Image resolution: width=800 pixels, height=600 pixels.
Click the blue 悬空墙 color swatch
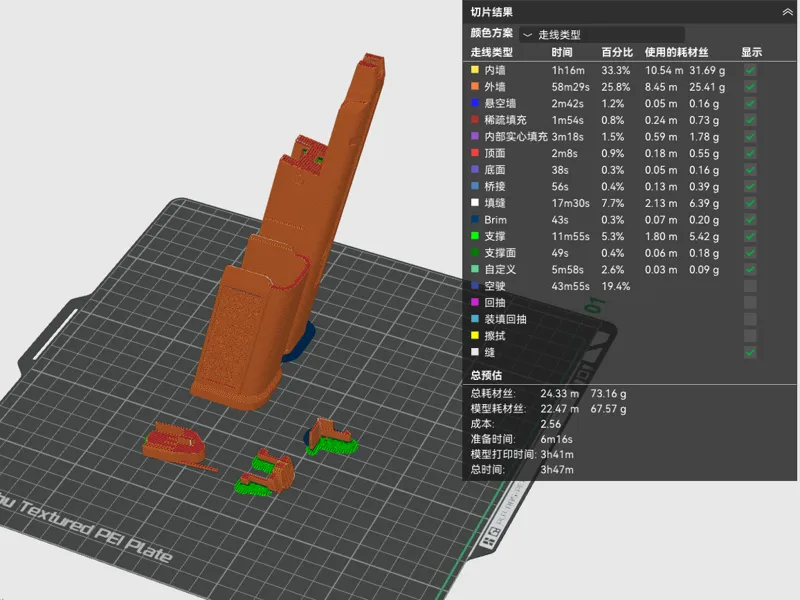click(x=475, y=103)
